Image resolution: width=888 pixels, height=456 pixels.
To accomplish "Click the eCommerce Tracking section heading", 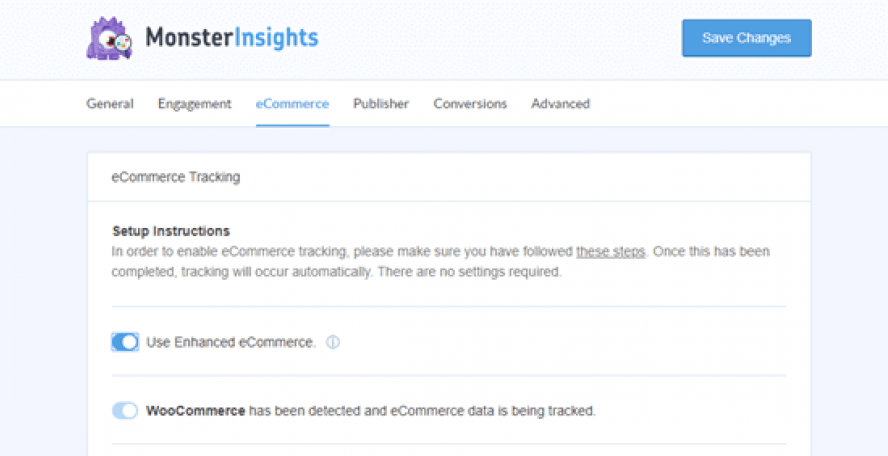I will tap(176, 177).
